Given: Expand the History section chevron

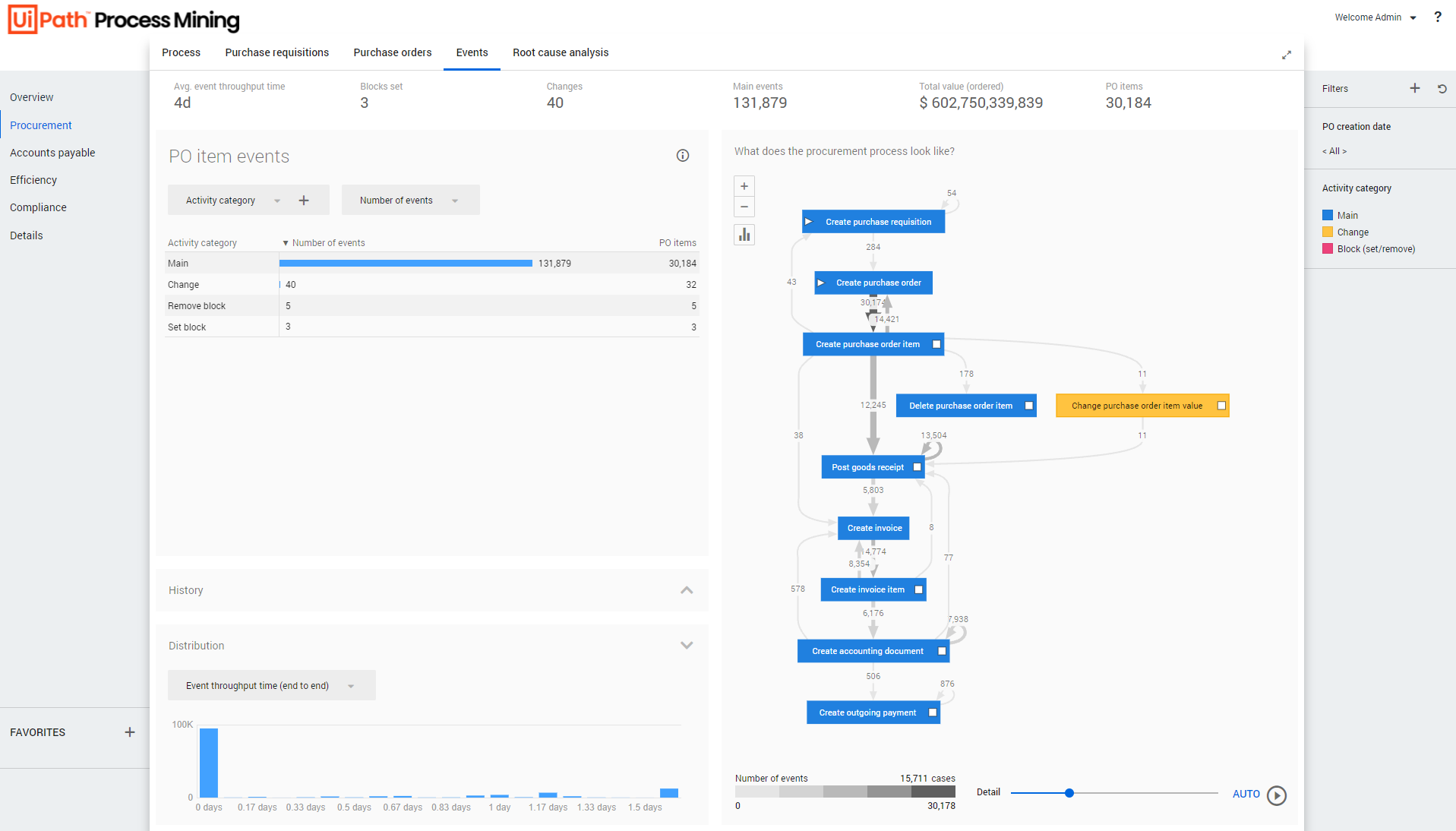Looking at the screenshot, I should [x=686, y=590].
